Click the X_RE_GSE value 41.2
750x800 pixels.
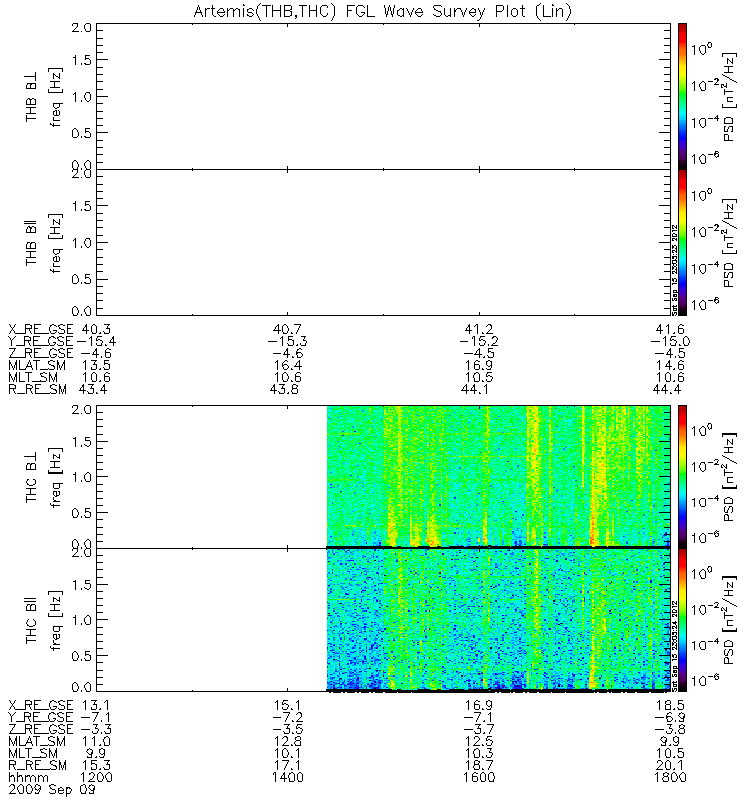pyautogui.click(x=479, y=329)
